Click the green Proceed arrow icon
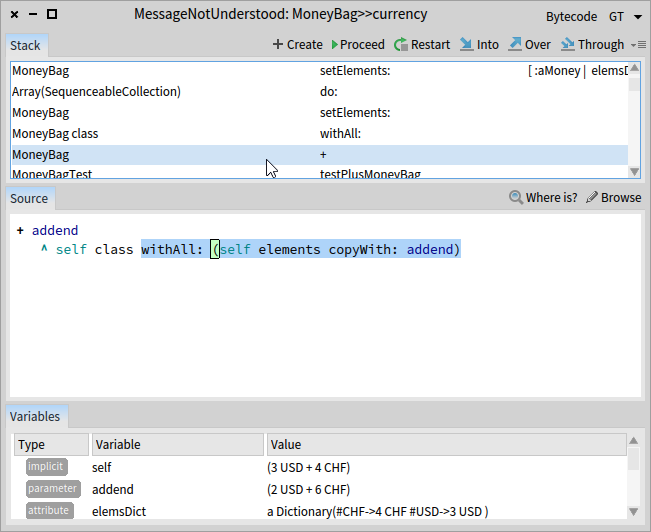This screenshot has width=651, height=532. tap(335, 44)
